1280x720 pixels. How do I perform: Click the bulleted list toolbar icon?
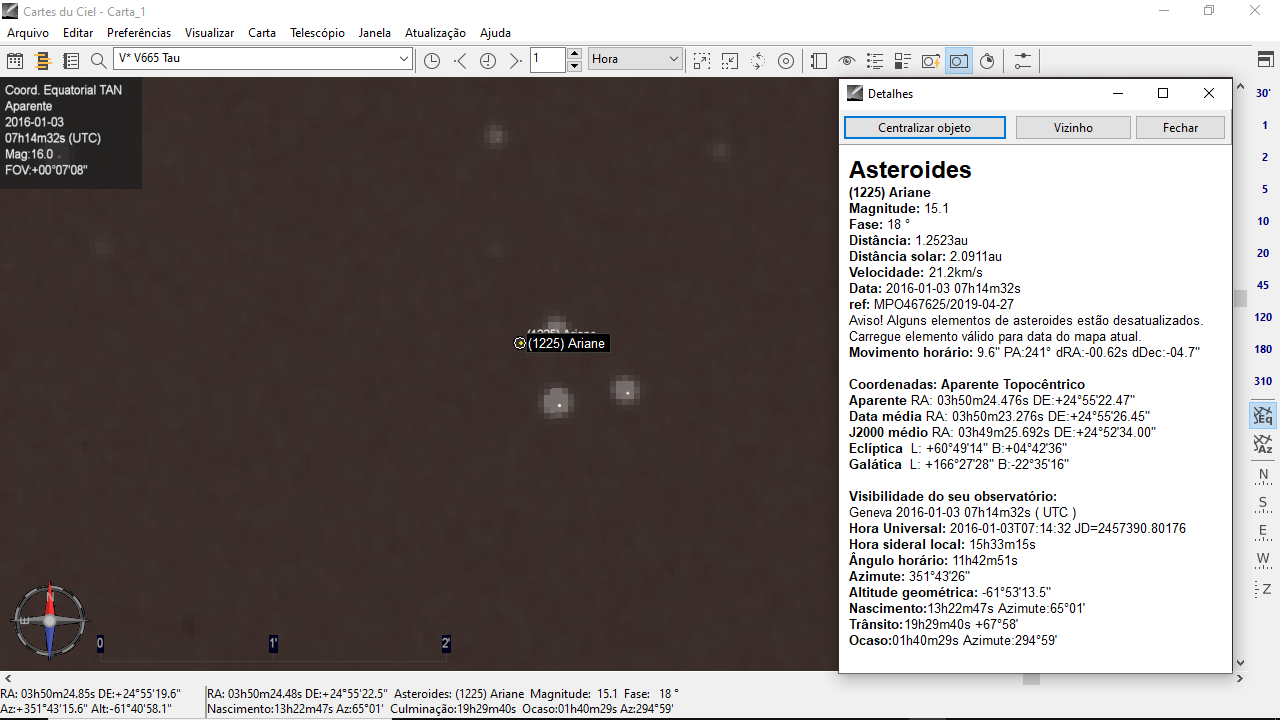pos(875,61)
